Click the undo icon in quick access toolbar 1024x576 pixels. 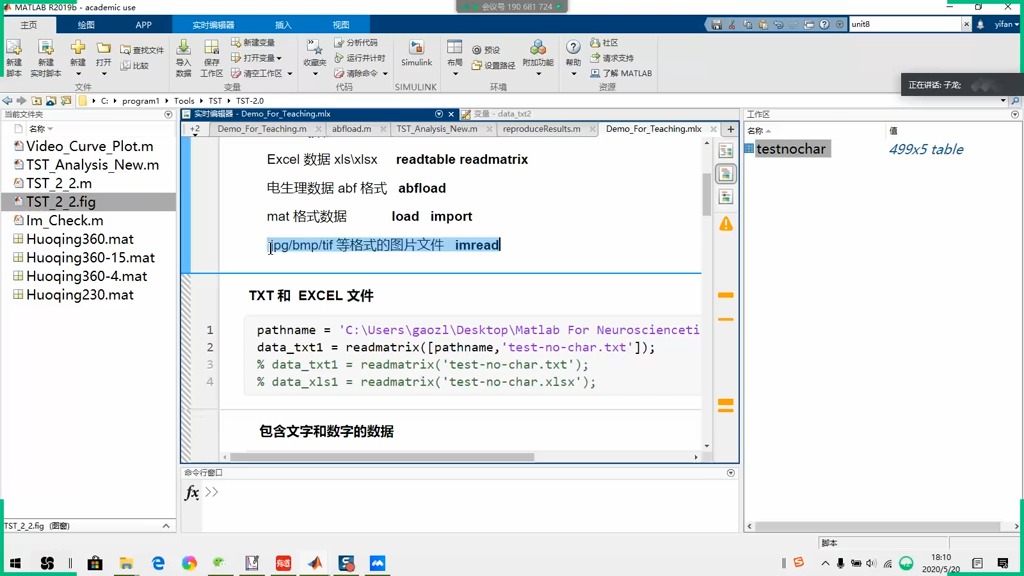tap(778, 24)
